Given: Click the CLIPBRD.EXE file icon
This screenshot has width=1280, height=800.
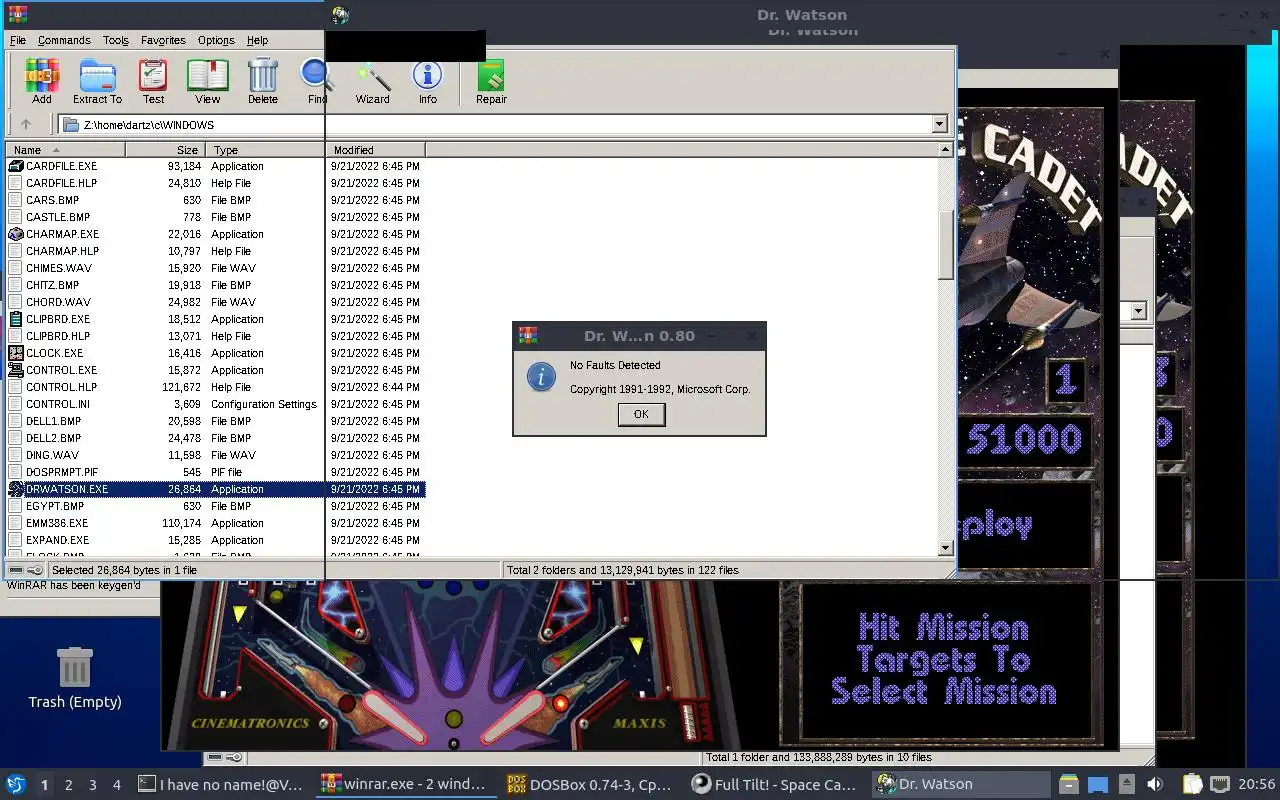Looking at the screenshot, I should pos(16,319).
